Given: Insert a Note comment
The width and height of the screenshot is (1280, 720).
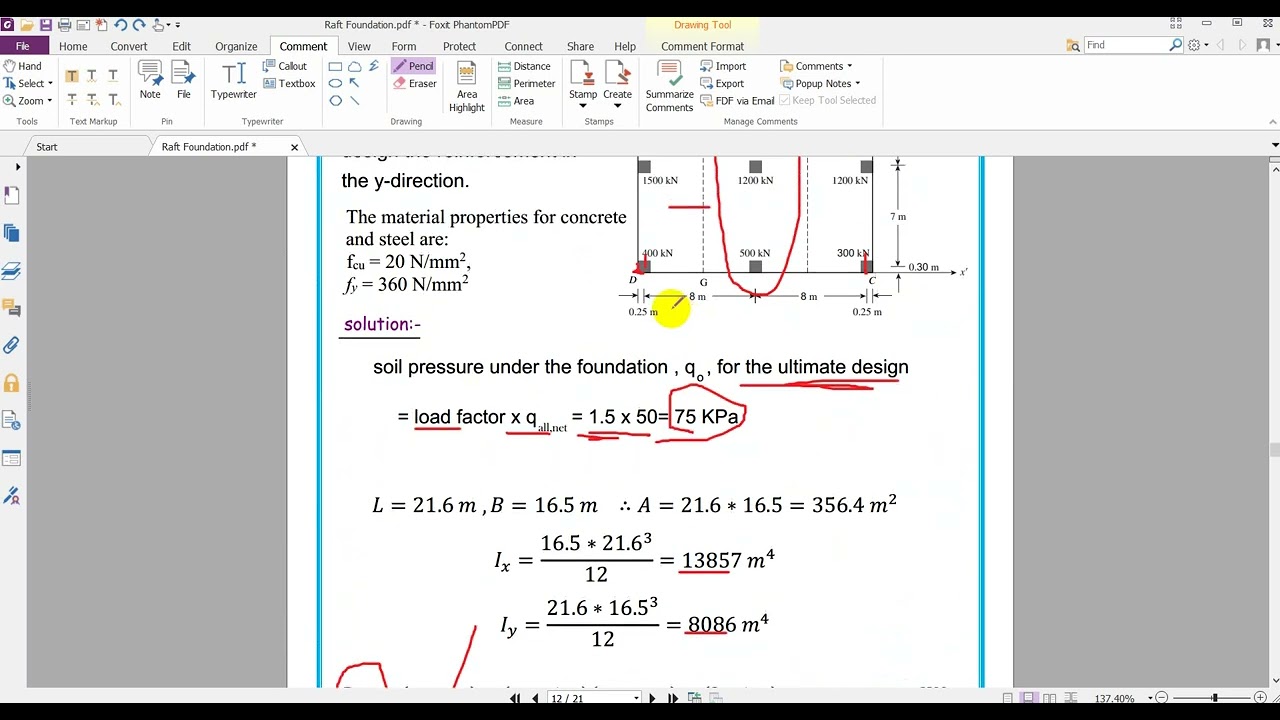Looking at the screenshot, I should pos(150,80).
